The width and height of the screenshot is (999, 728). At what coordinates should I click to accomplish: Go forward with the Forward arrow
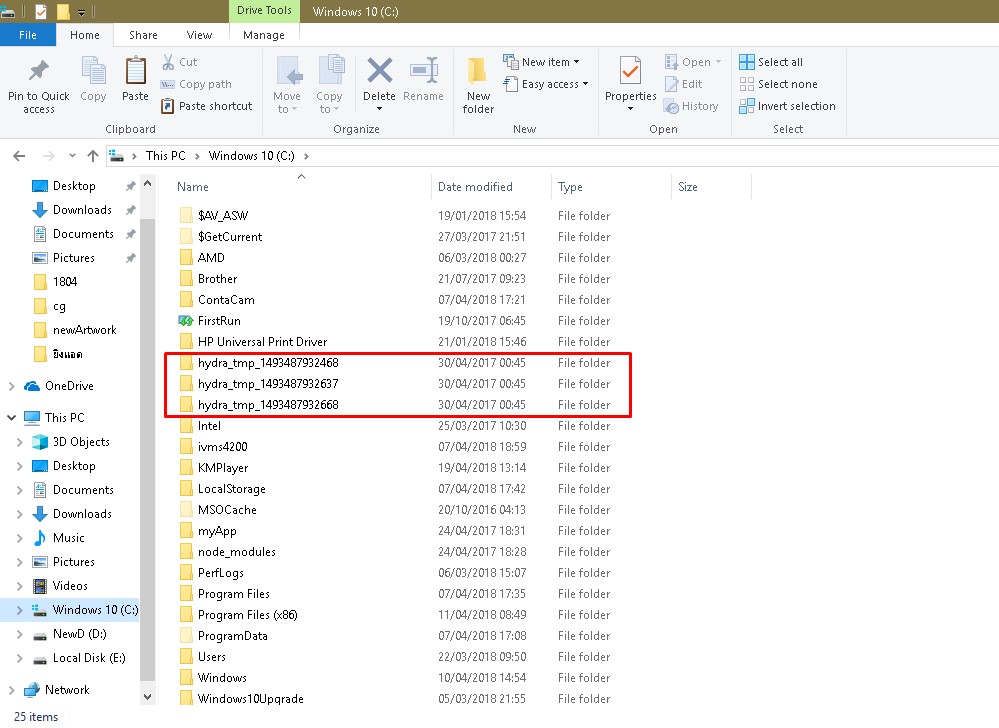(48, 156)
